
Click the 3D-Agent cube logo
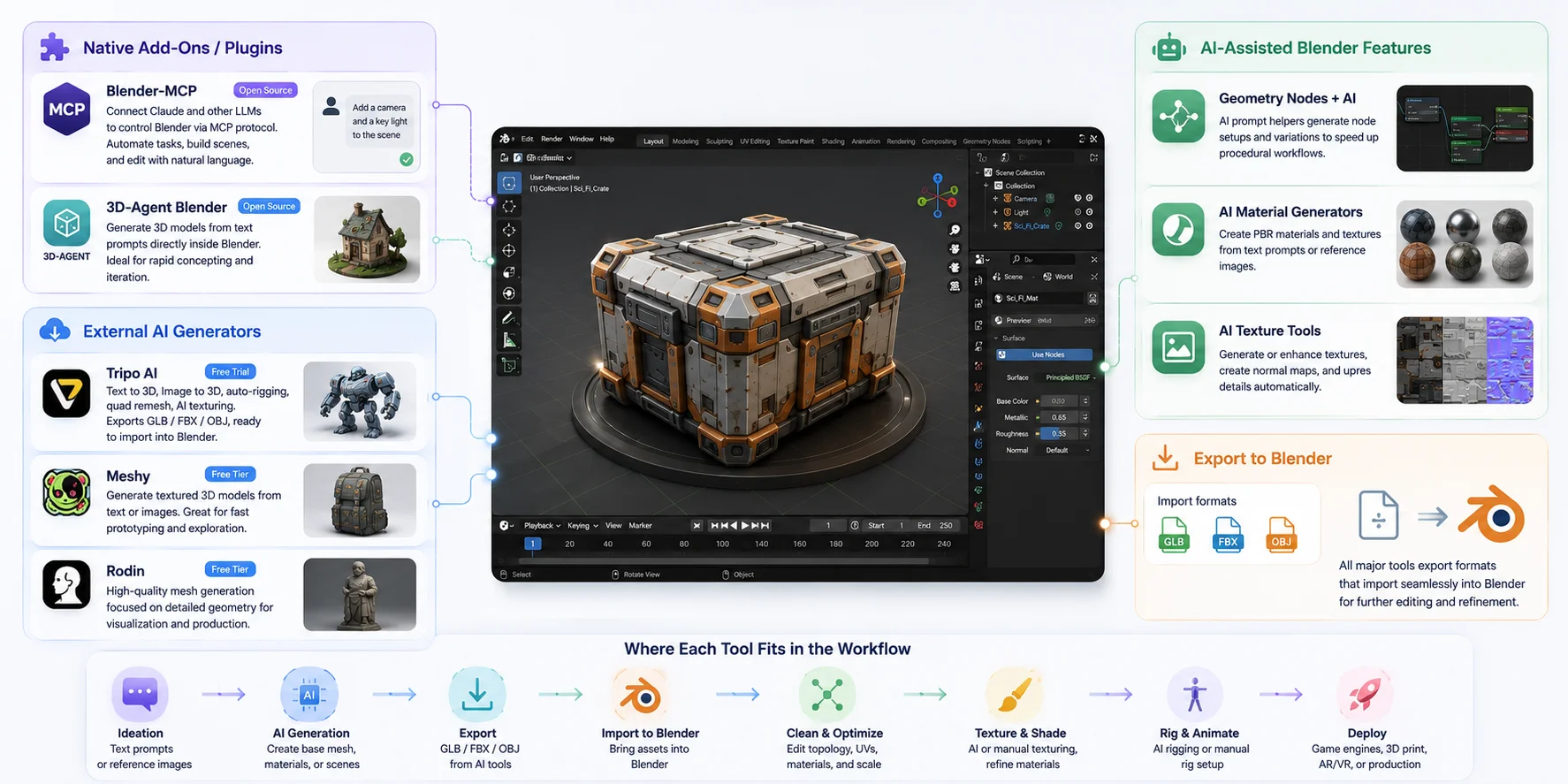pos(67,223)
